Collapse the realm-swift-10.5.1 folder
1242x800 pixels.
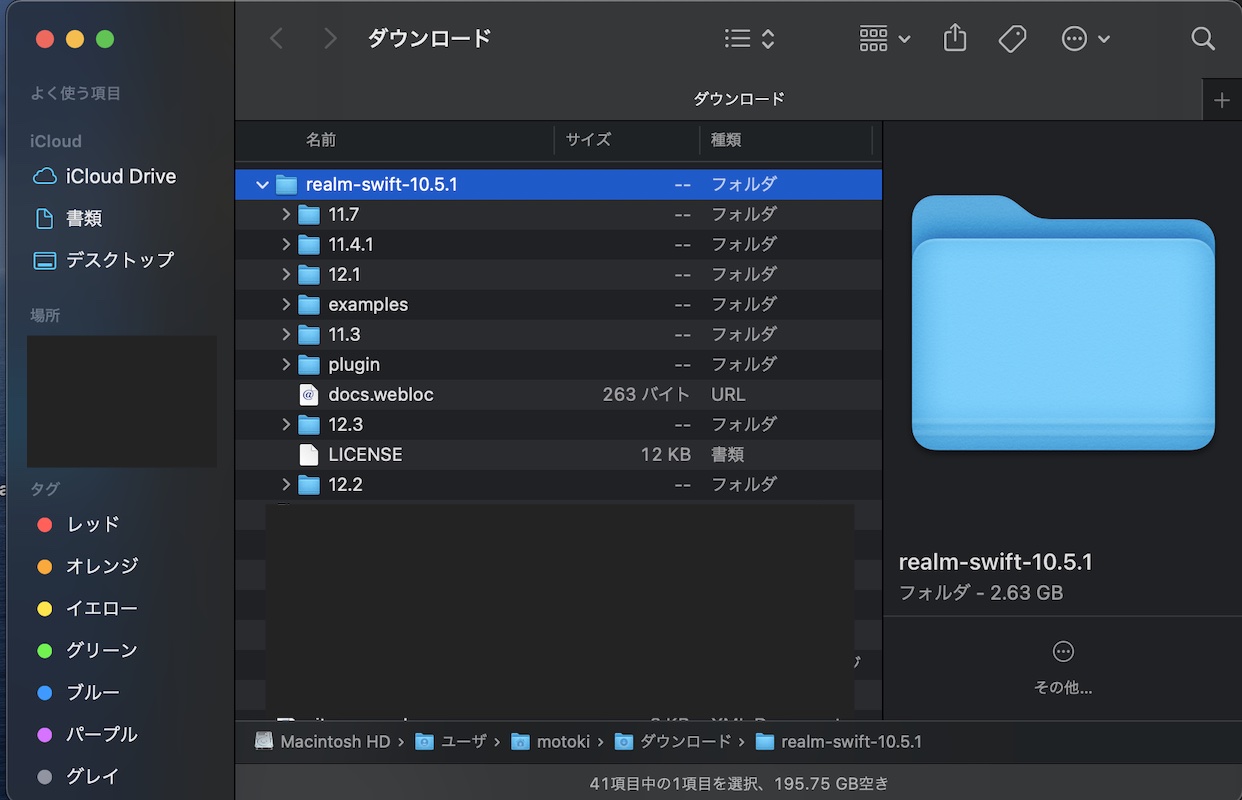pos(262,185)
